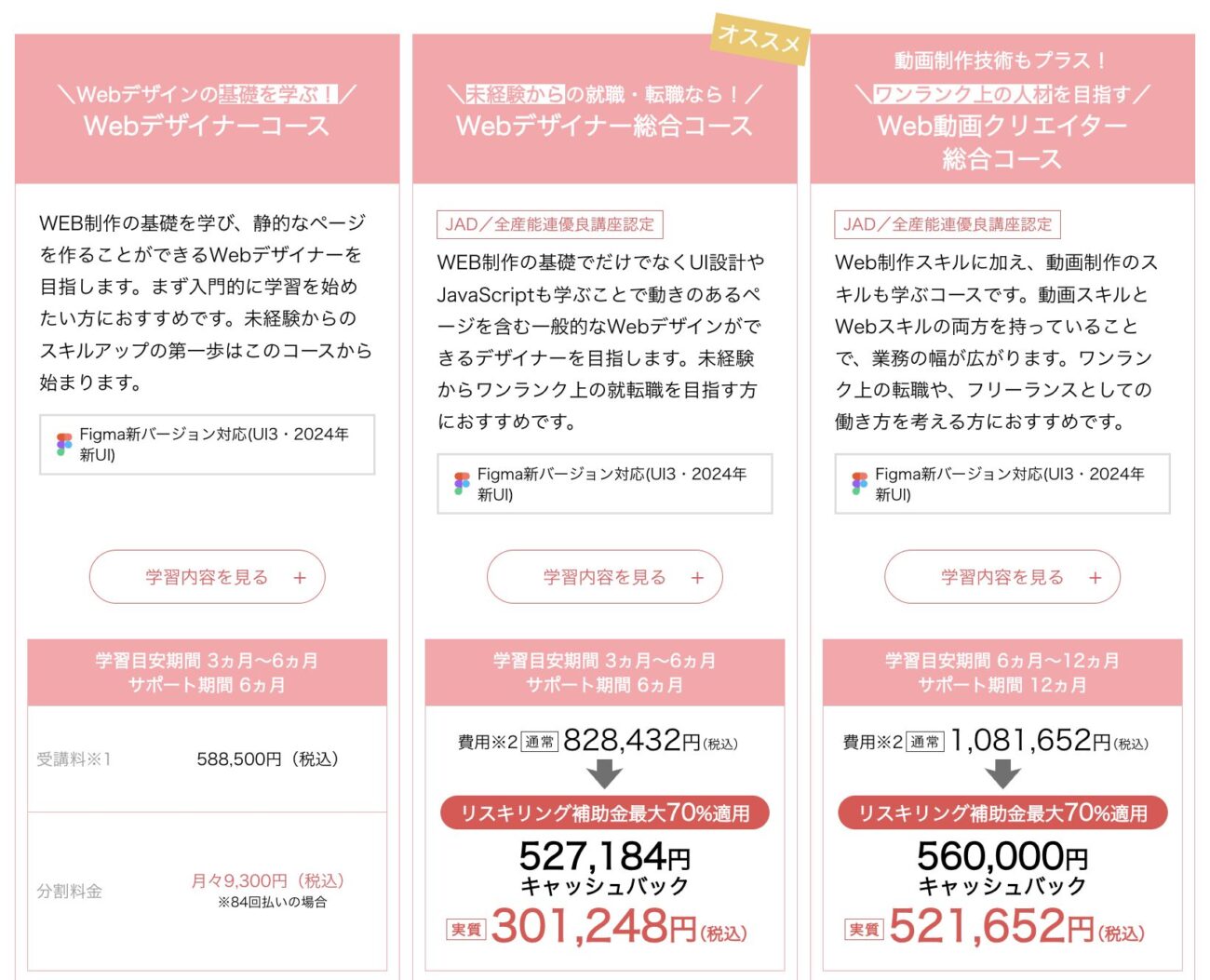Expand 学習内容を見る for Webデザイナー総合コース
The height and width of the screenshot is (980, 1210).
tap(604, 577)
